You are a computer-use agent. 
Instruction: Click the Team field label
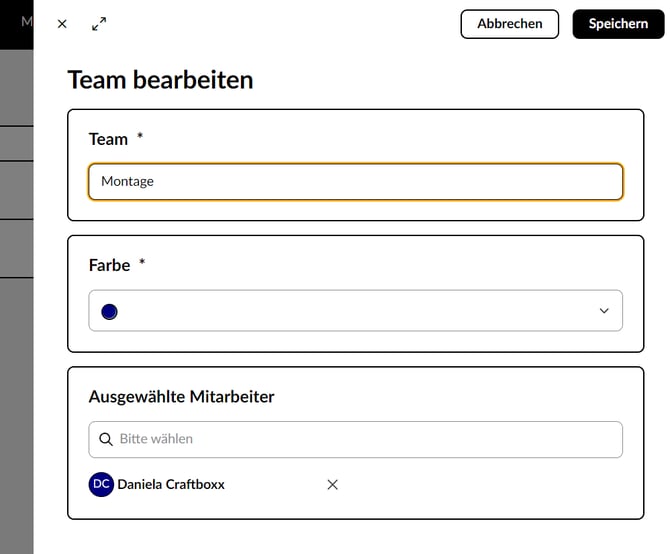click(108, 139)
